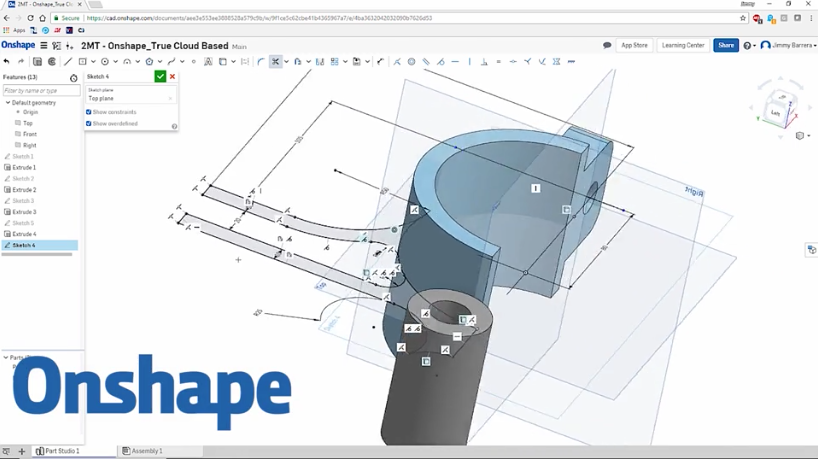Screen dimensions: 818x460
Task: Toggle Show constraints checkbox
Action: click(89, 112)
